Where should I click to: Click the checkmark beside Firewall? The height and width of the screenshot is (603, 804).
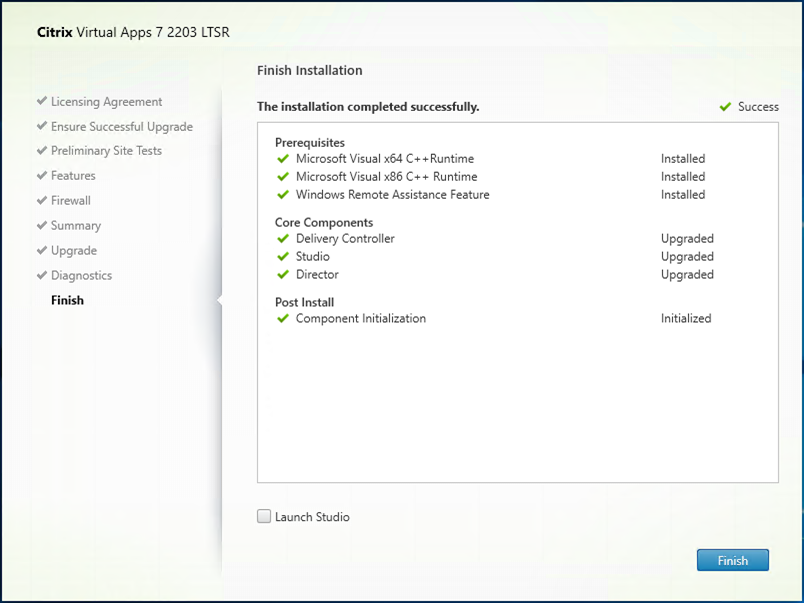[42, 200]
